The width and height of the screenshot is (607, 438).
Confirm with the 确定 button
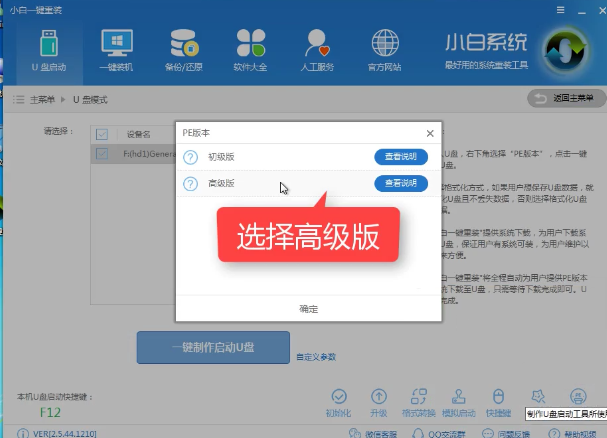(x=309, y=309)
